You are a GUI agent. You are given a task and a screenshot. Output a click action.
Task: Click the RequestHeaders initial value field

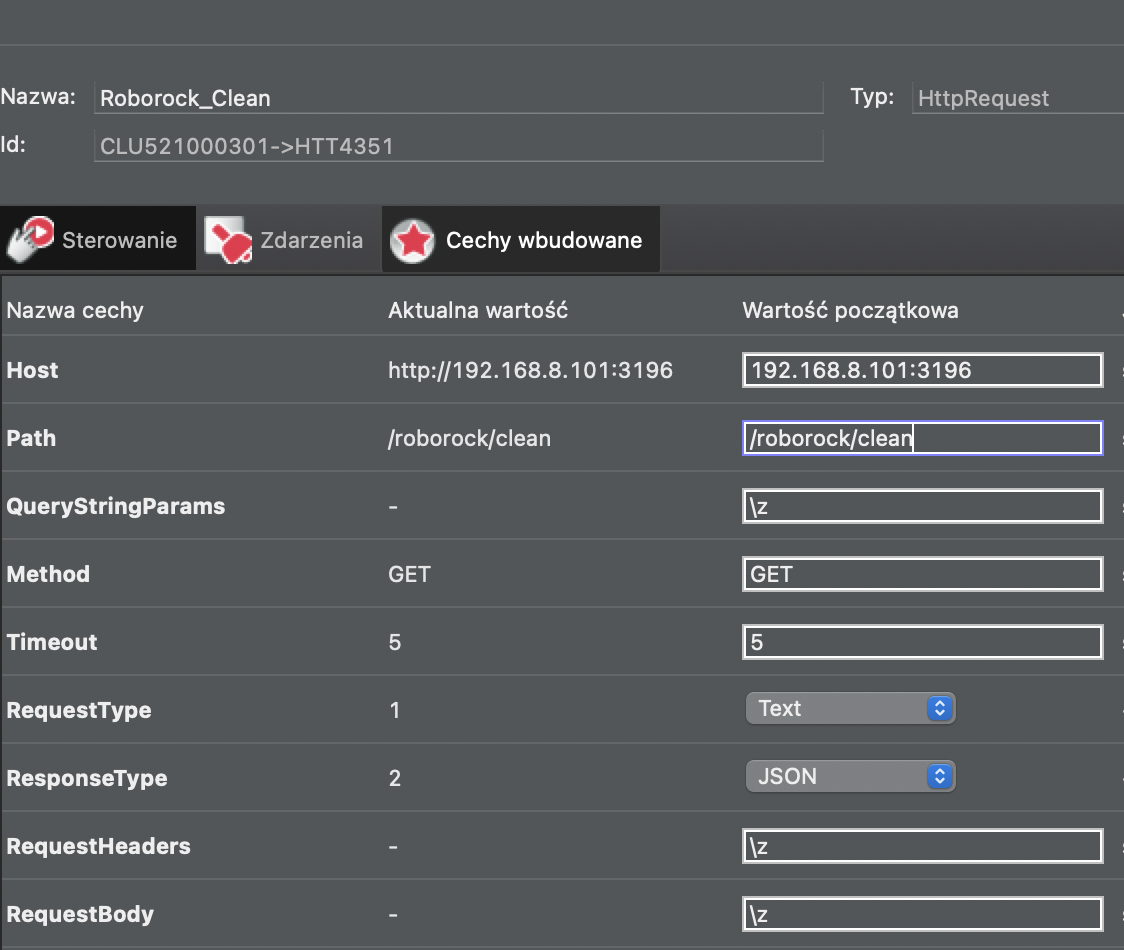923,846
